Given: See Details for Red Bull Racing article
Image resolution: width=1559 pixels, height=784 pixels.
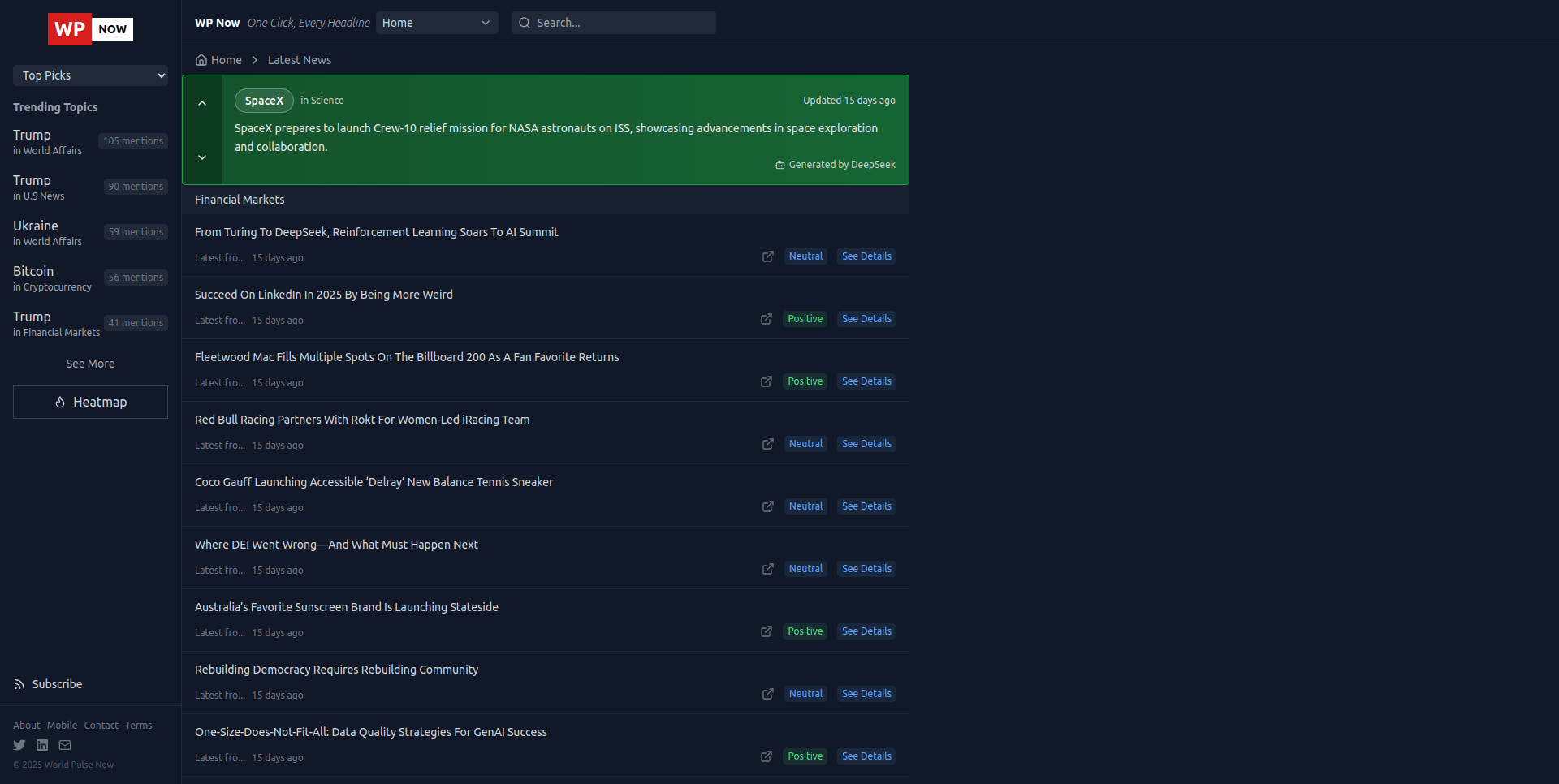Looking at the screenshot, I should (866, 444).
